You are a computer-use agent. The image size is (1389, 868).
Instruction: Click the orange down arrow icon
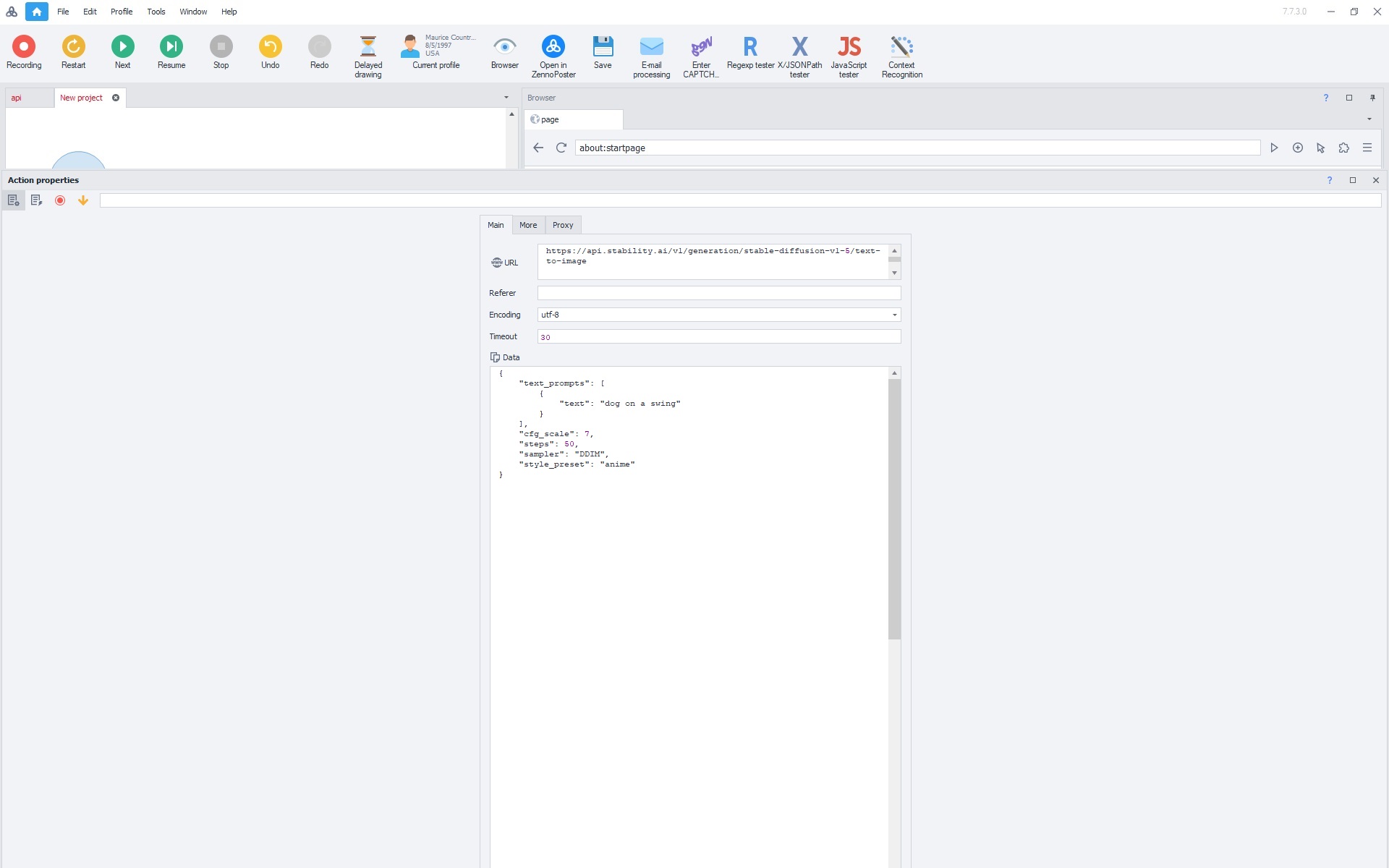pos(83,200)
